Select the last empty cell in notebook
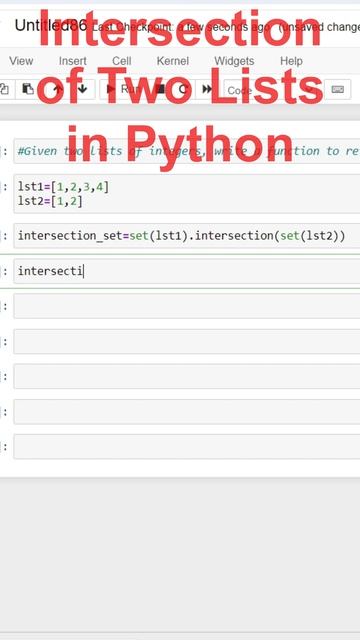Viewport: 360px width, 640px height. [187, 447]
